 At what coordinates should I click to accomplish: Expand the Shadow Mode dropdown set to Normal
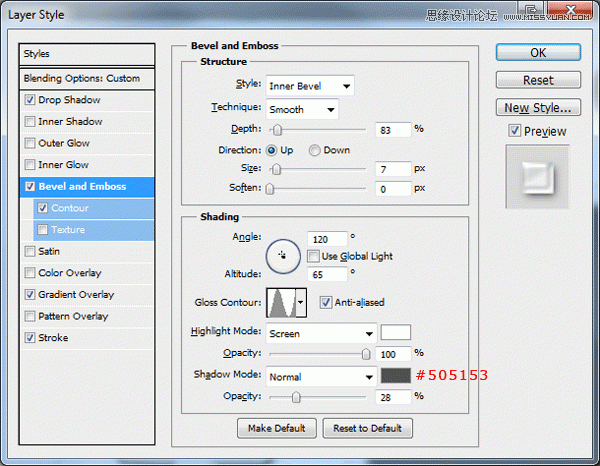tap(320, 377)
